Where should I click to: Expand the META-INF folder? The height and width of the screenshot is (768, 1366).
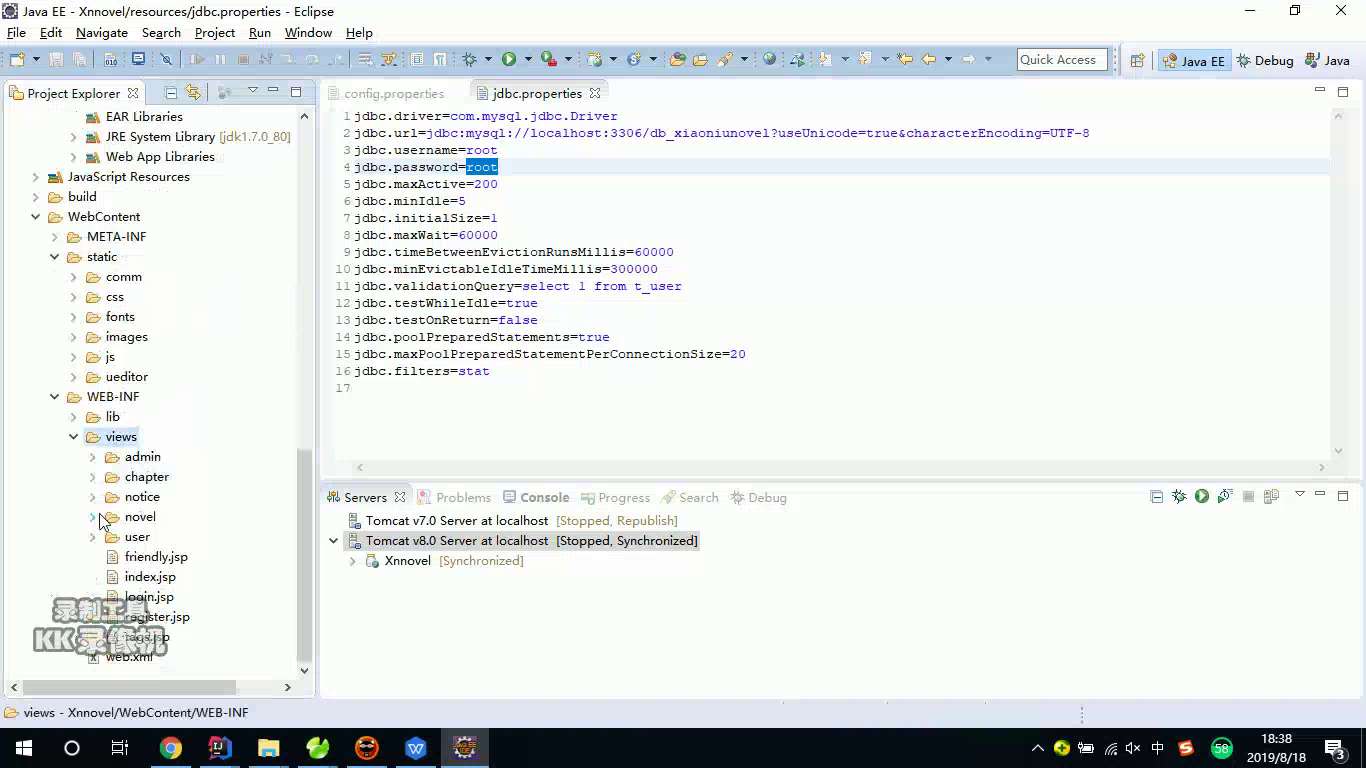[55, 237]
